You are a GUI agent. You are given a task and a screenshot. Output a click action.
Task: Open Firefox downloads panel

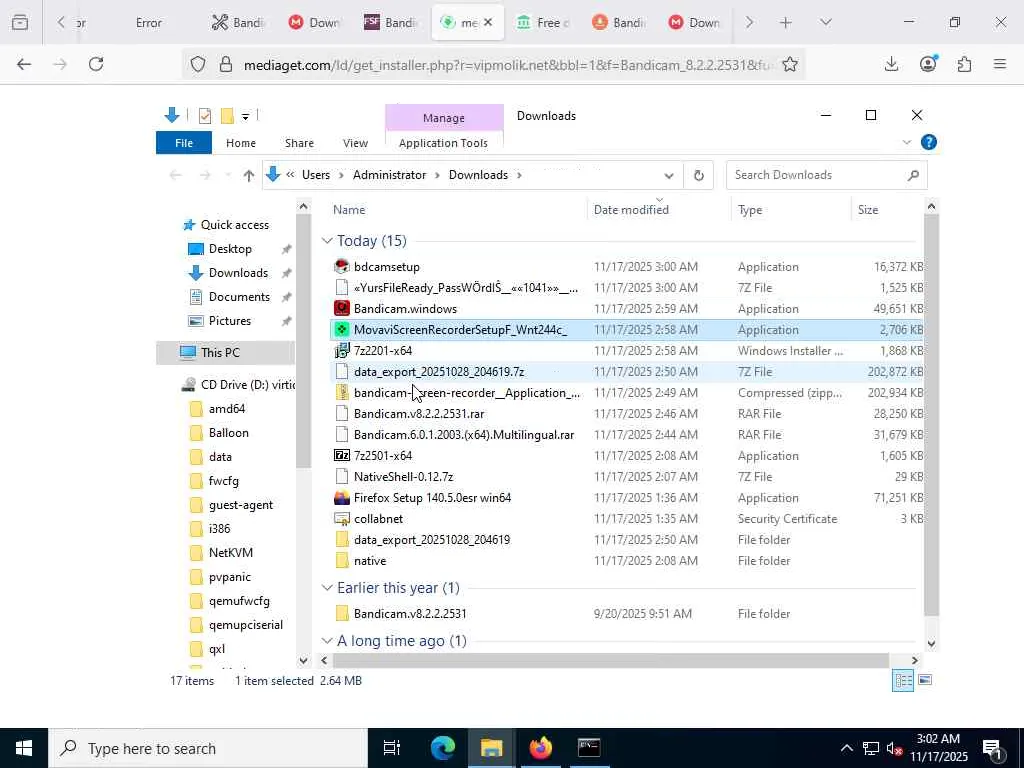pyautogui.click(x=891, y=64)
